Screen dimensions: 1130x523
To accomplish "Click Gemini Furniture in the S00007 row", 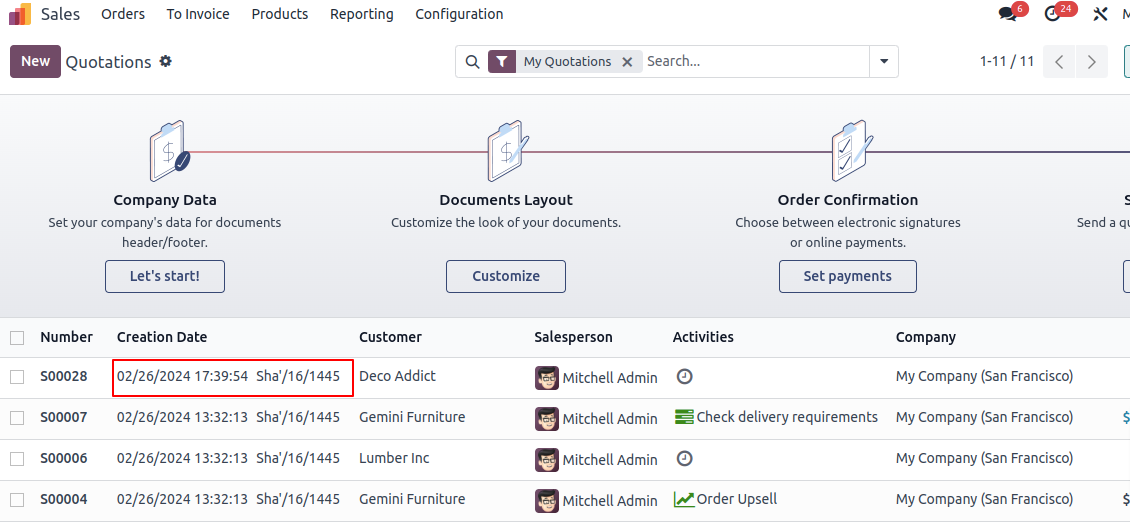I will [412, 417].
